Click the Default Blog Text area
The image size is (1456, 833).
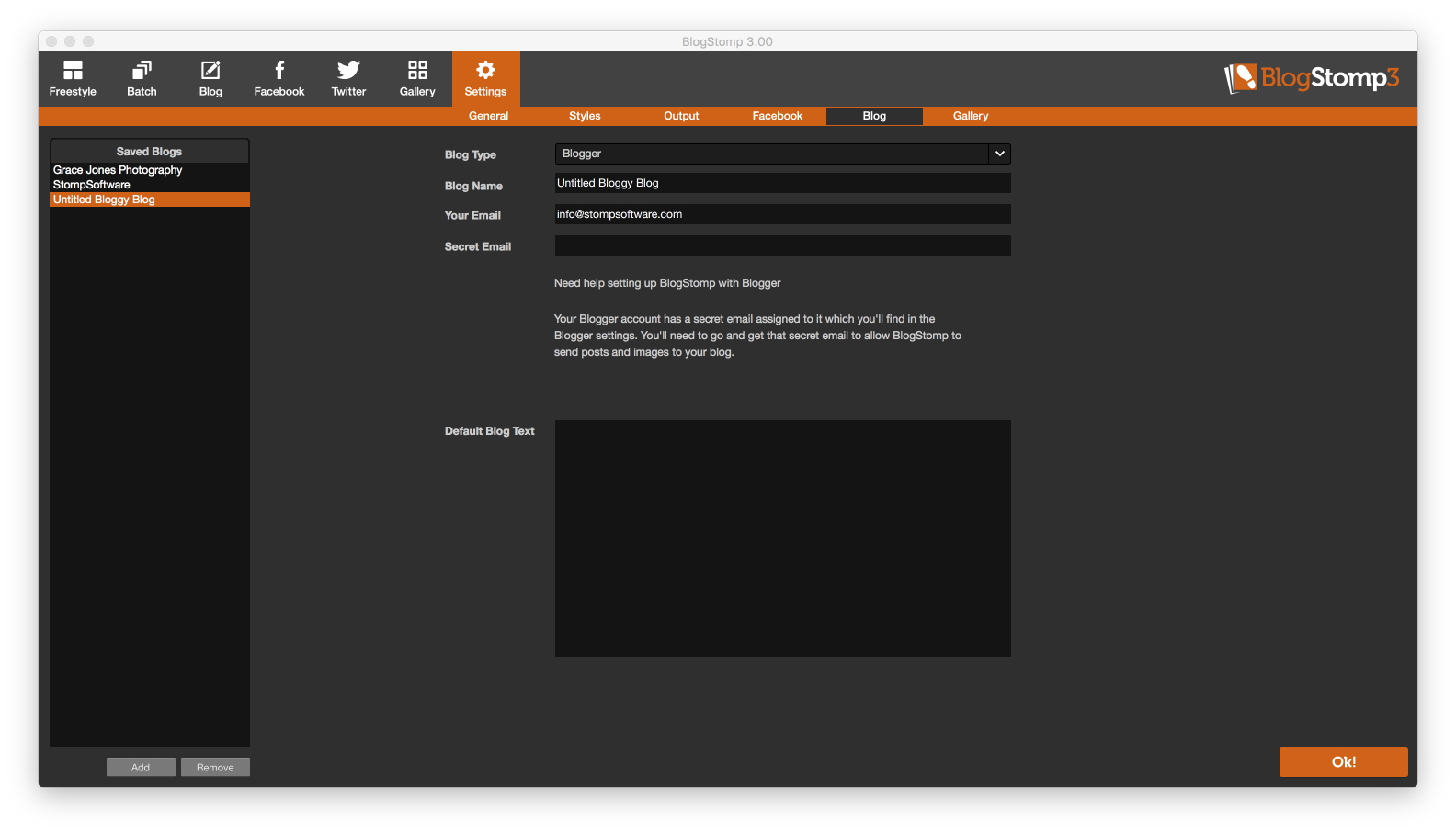(x=782, y=539)
